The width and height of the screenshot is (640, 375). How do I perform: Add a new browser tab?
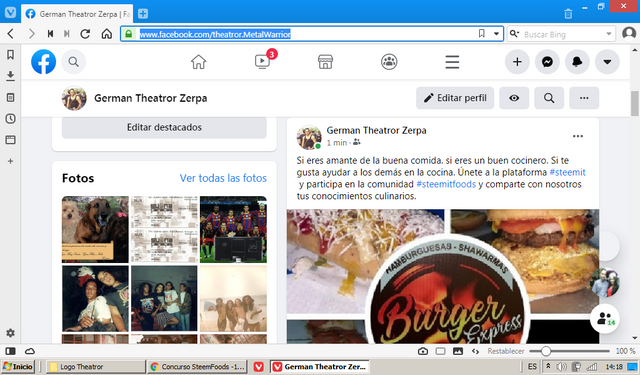[x=143, y=14]
